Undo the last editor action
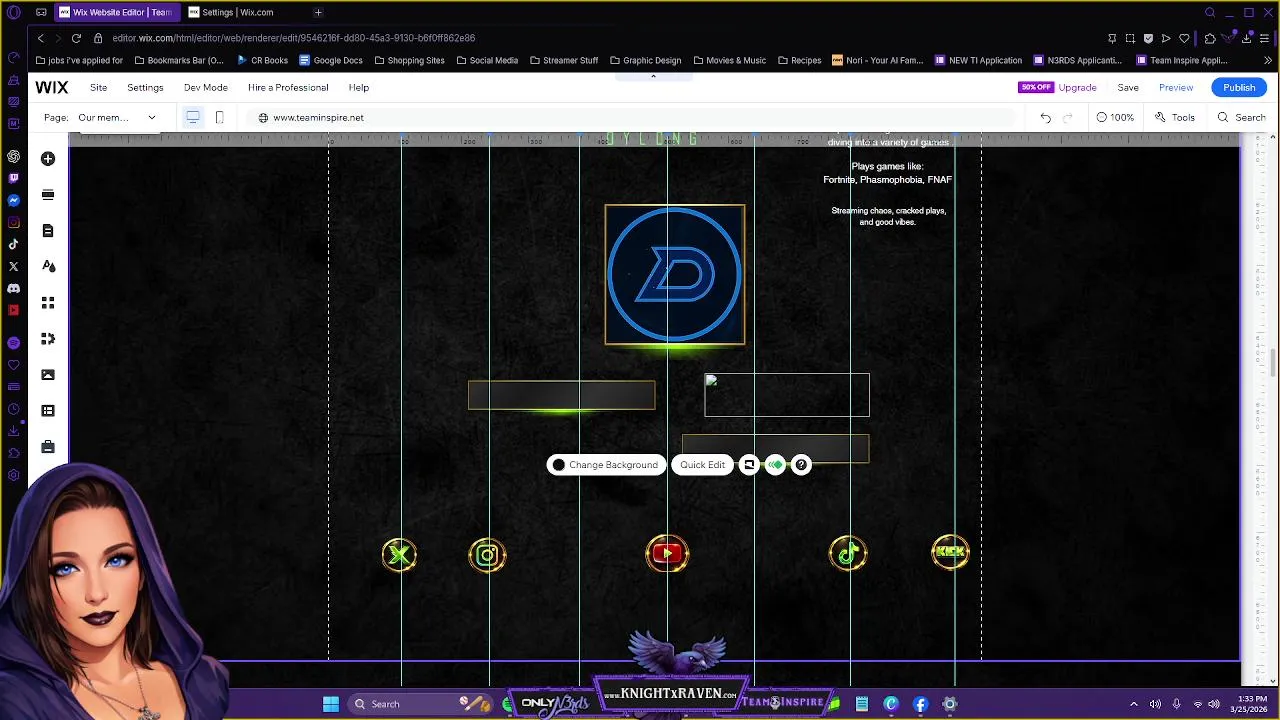 tap(1045, 118)
